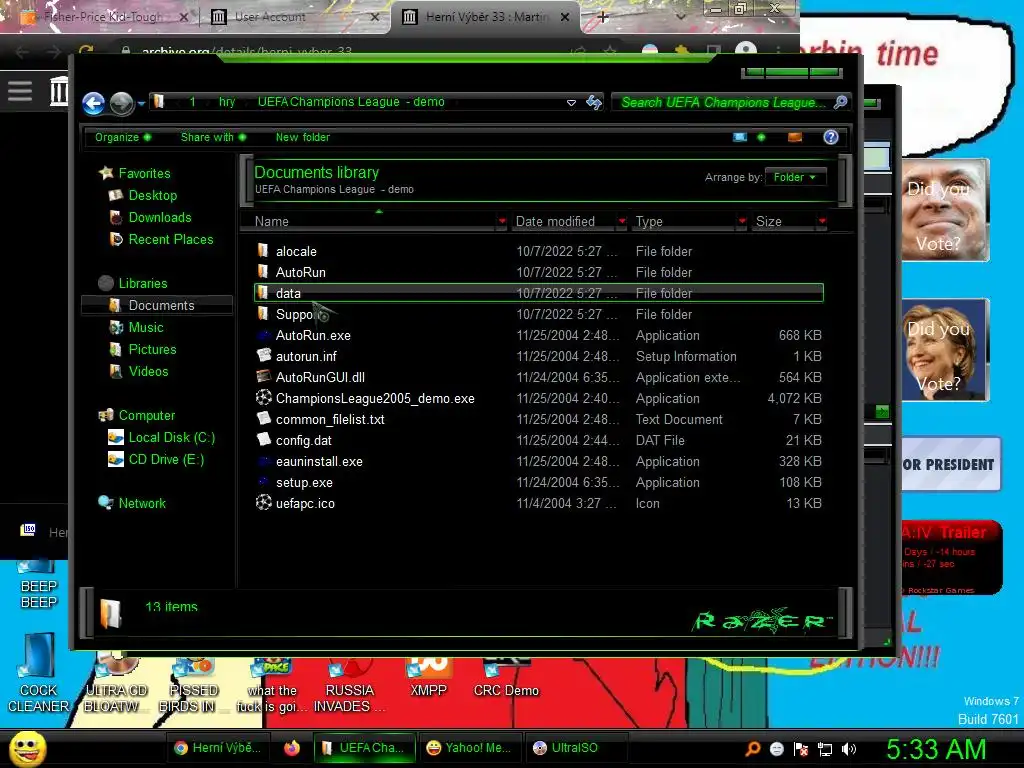Select Desktop in Favorites
Image resolution: width=1024 pixels, height=768 pixels.
click(x=152, y=195)
